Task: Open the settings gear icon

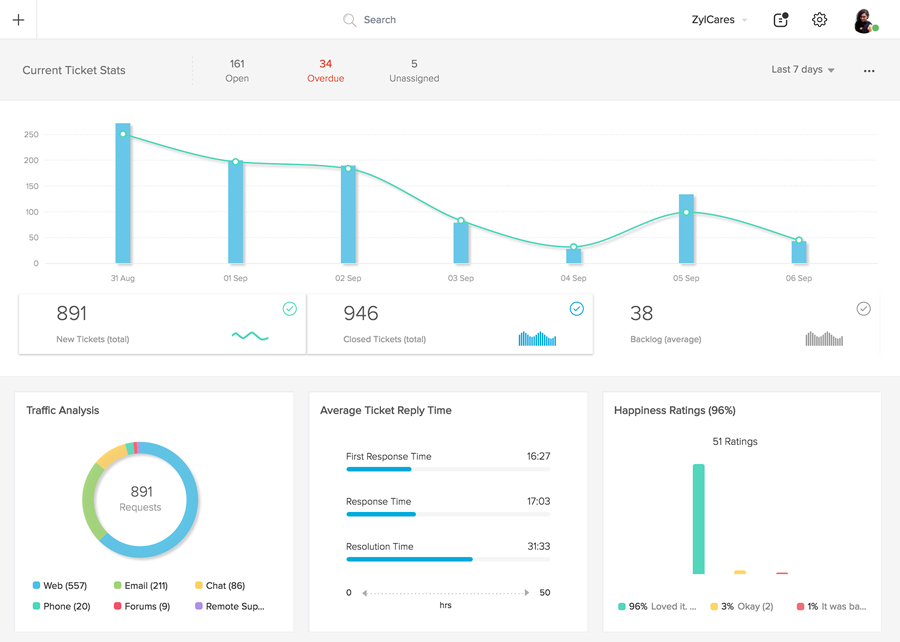Action: click(x=820, y=20)
